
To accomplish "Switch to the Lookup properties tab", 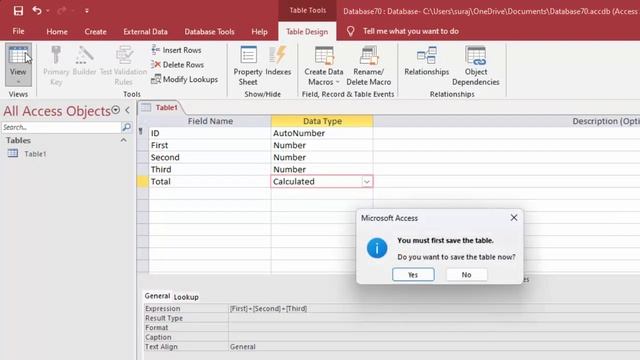I will [x=186, y=297].
